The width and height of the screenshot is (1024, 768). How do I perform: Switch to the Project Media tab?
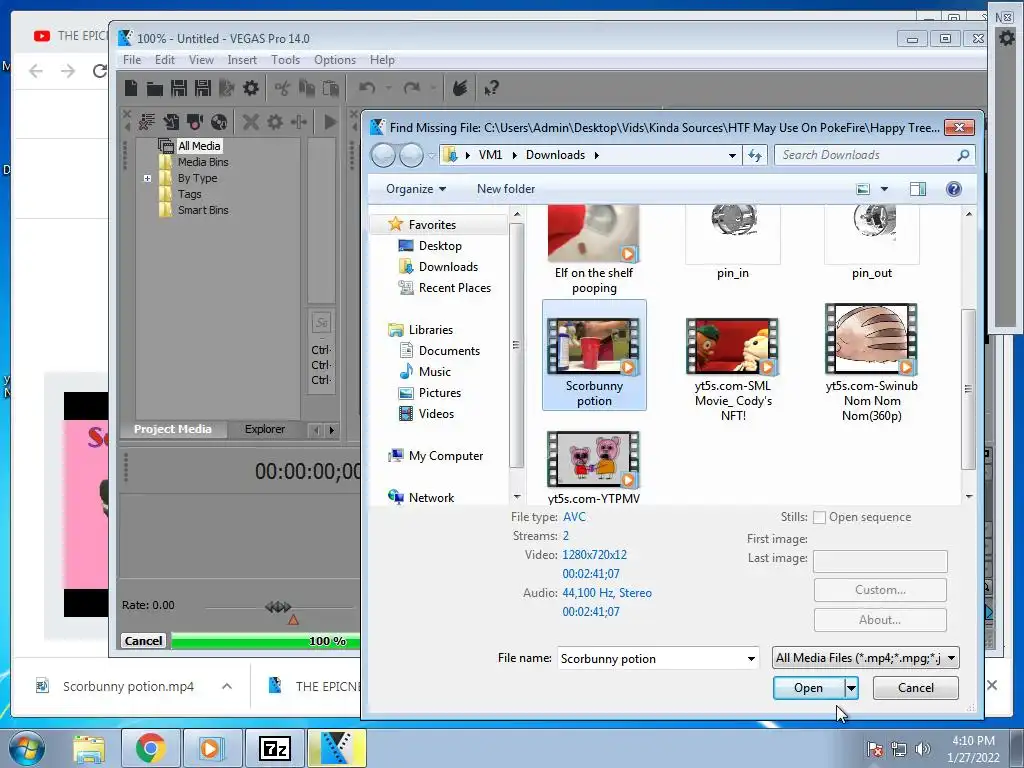click(x=172, y=429)
